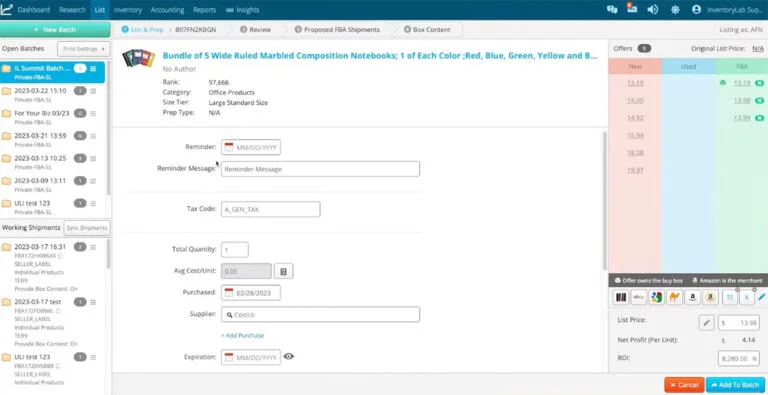Click the Supplier search field
Viewport: 768px width, 395px height.
click(x=320, y=315)
